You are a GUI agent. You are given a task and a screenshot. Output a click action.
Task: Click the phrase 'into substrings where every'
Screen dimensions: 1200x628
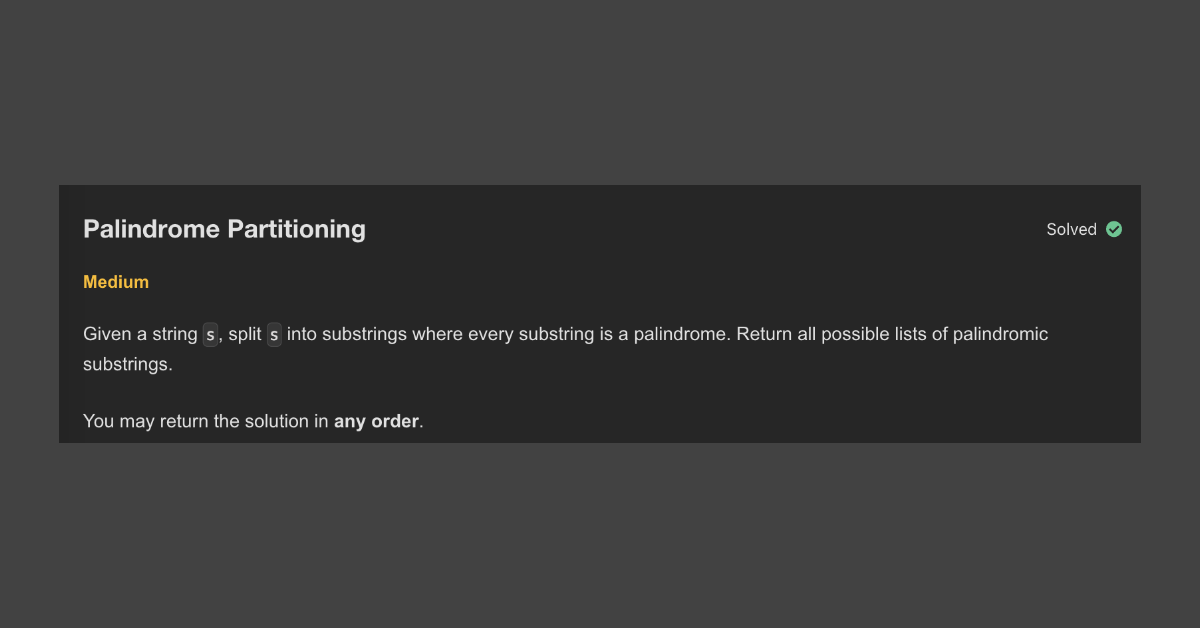[400, 334]
